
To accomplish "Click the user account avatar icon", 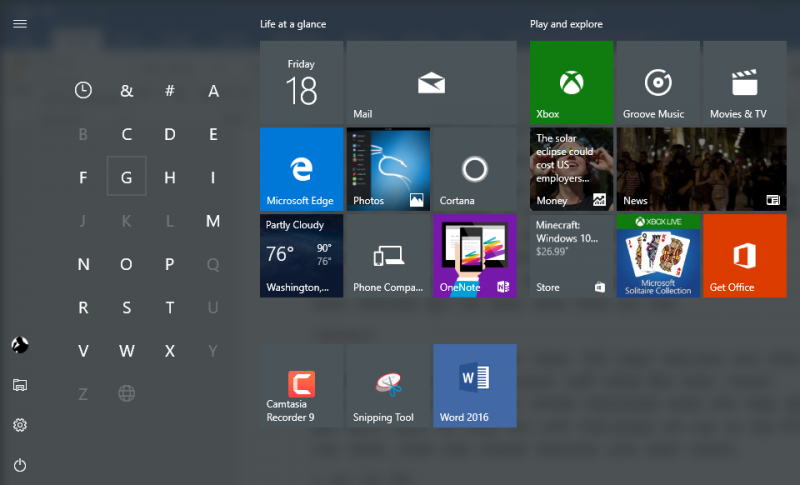I will click(20, 345).
